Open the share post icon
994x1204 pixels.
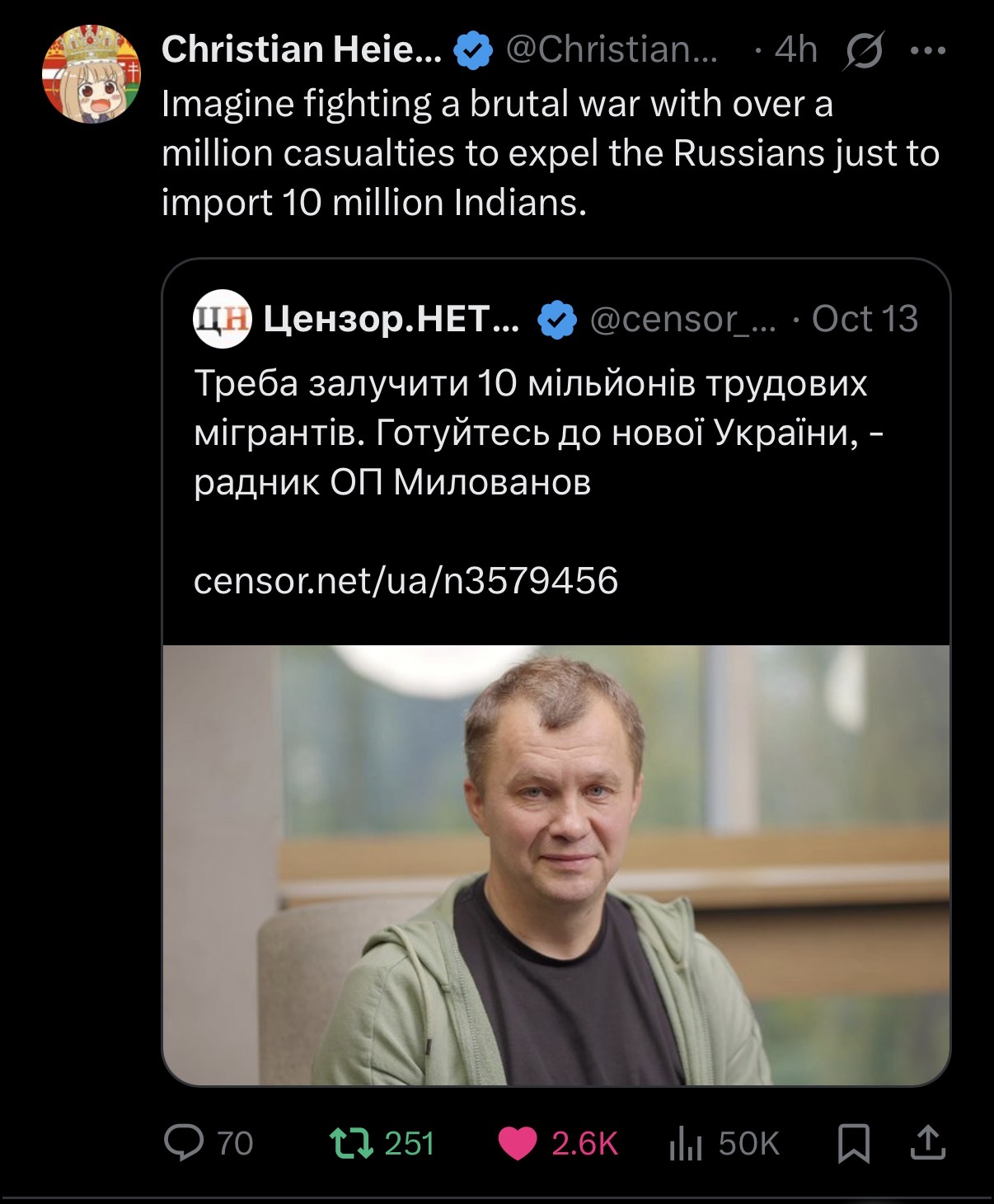(x=927, y=1143)
